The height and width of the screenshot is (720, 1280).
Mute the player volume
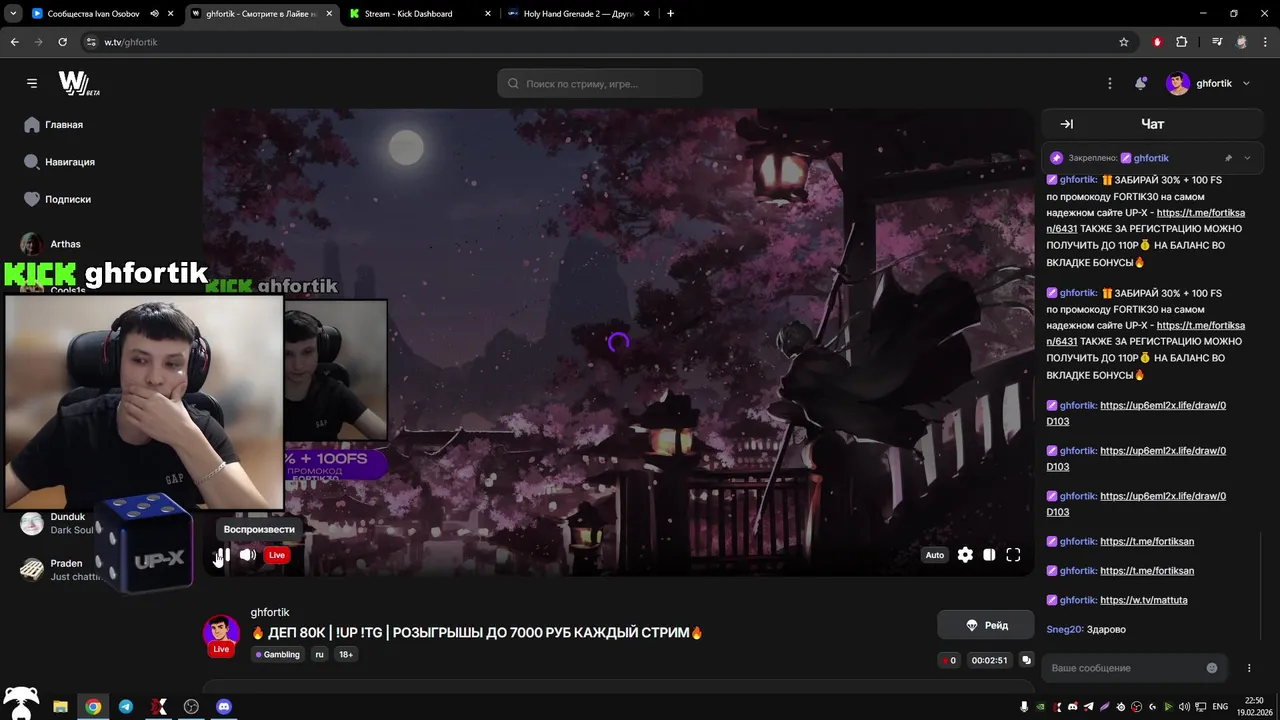pyautogui.click(x=248, y=555)
